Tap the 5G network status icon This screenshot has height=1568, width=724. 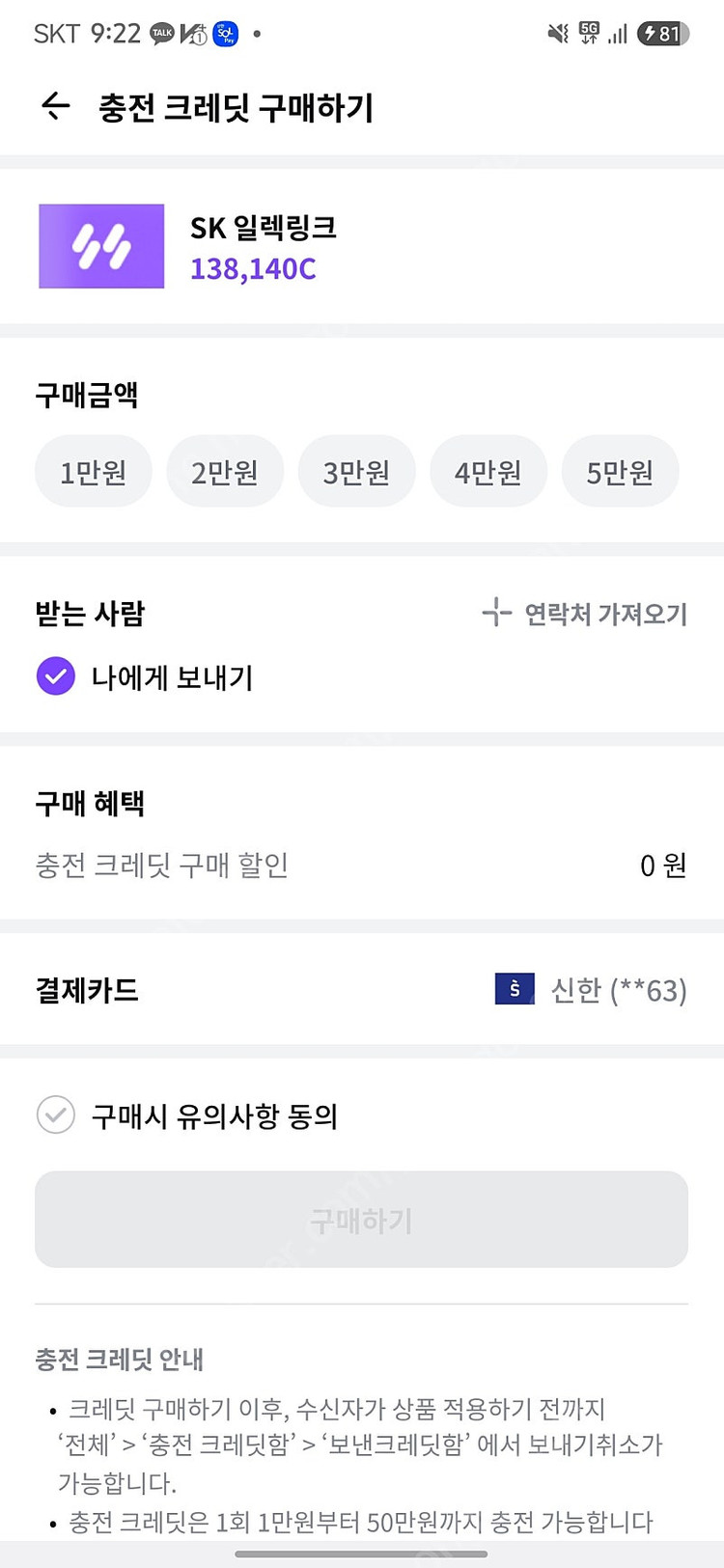tap(589, 34)
